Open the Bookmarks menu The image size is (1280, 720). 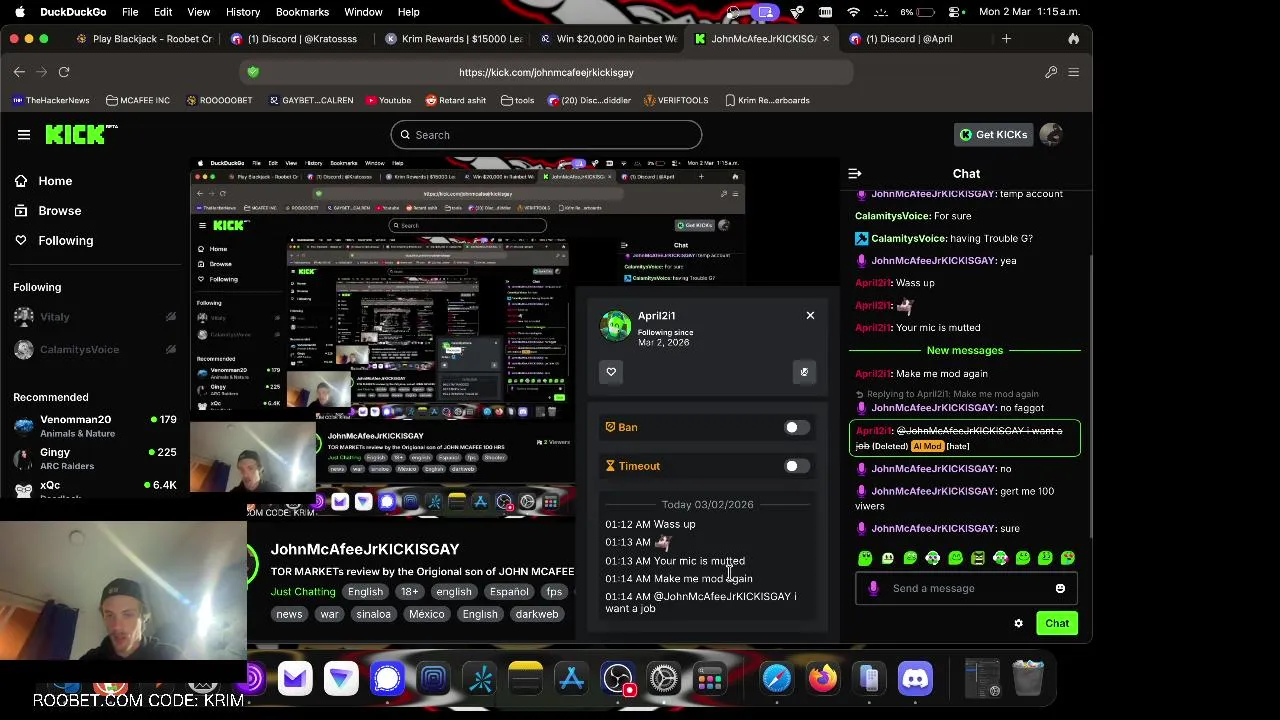[302, 12]
